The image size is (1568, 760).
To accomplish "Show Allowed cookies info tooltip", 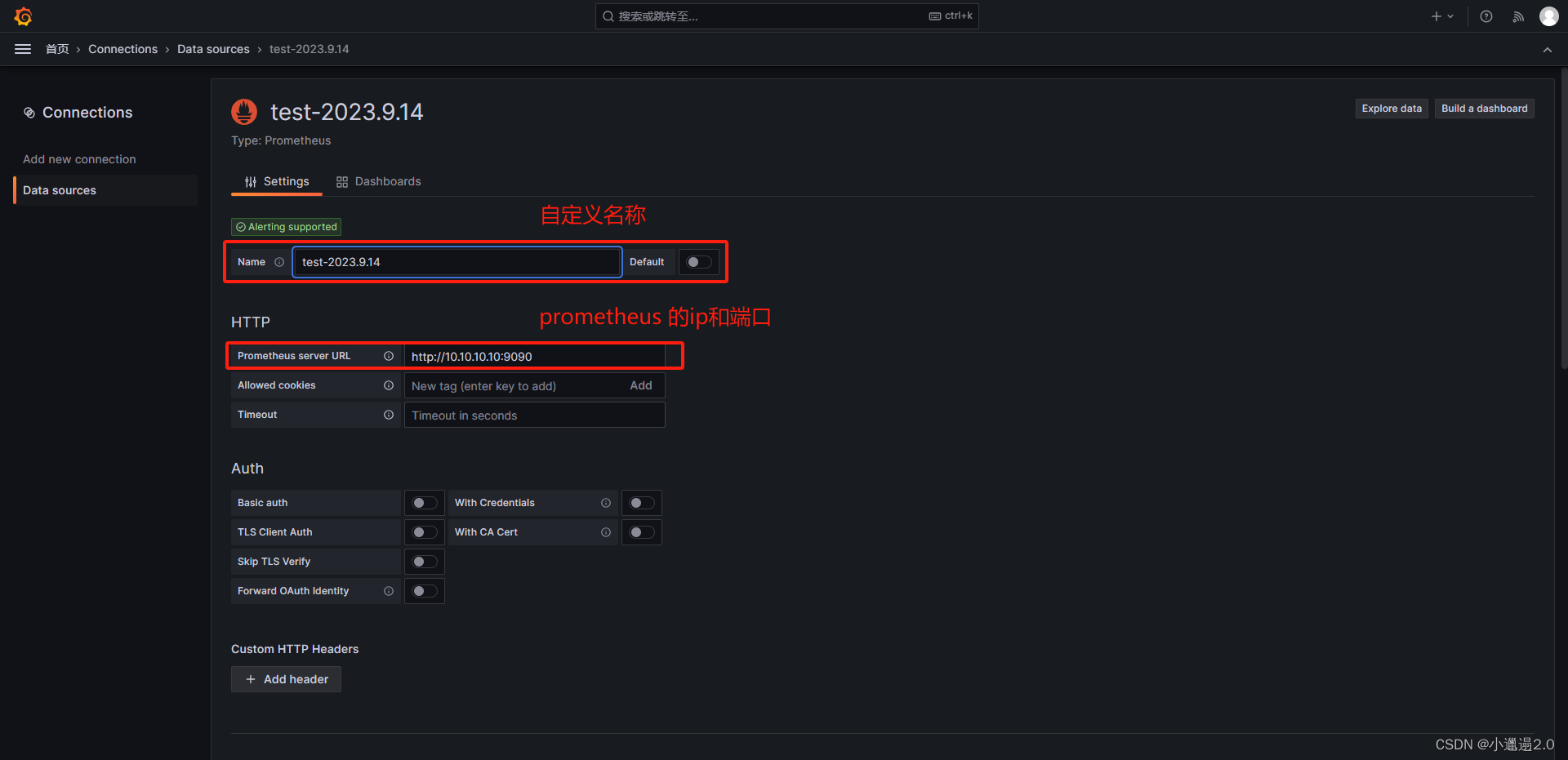I will [x=389, y=385].
